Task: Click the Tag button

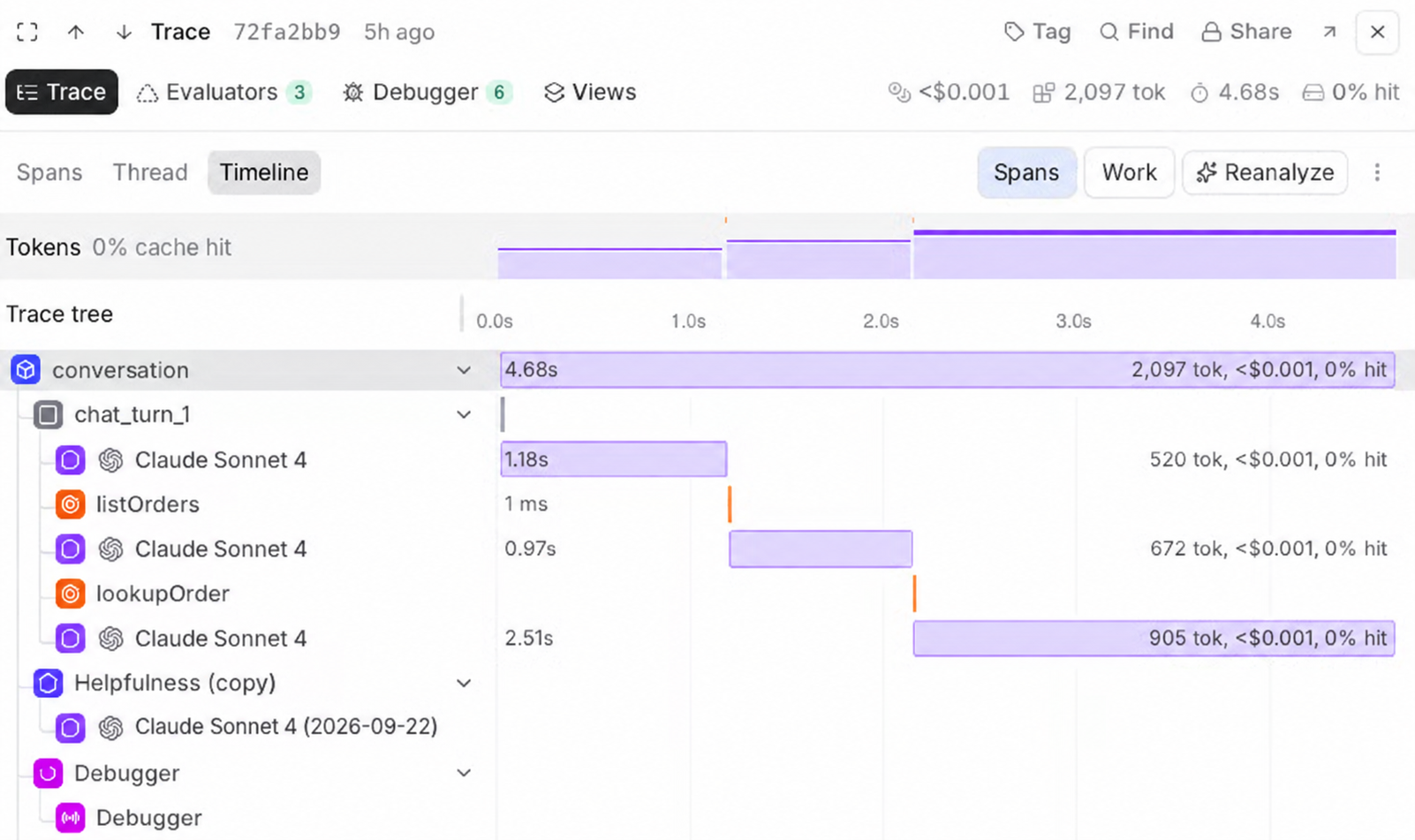Action: pyautogui.click(x=1037, y=32)
